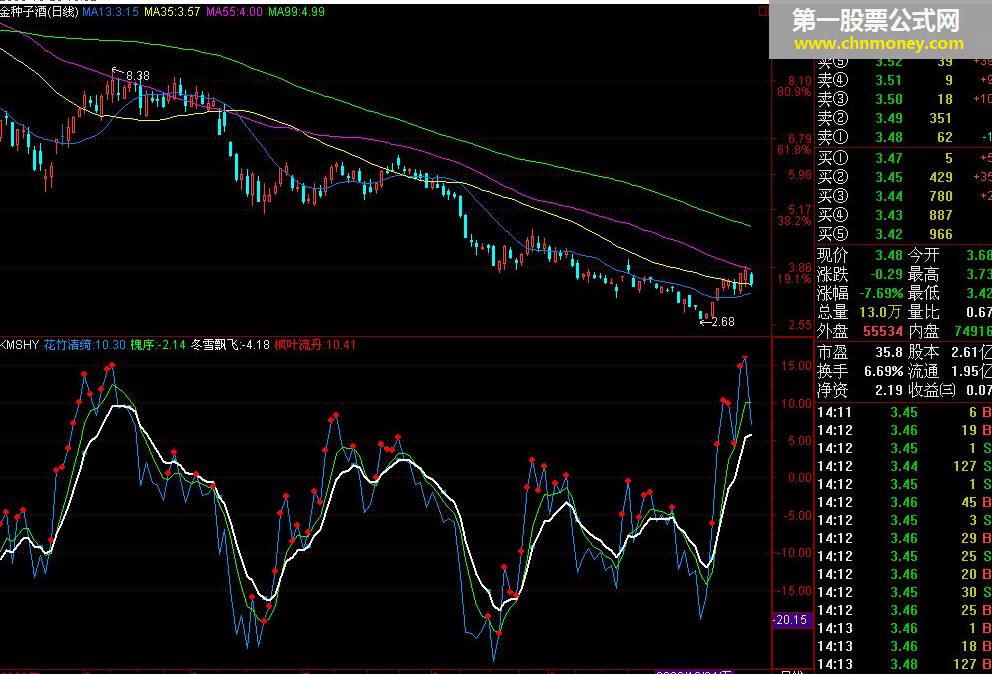
Task: Select the MA35:3.57 moving average label
Action: pos(172,12)
